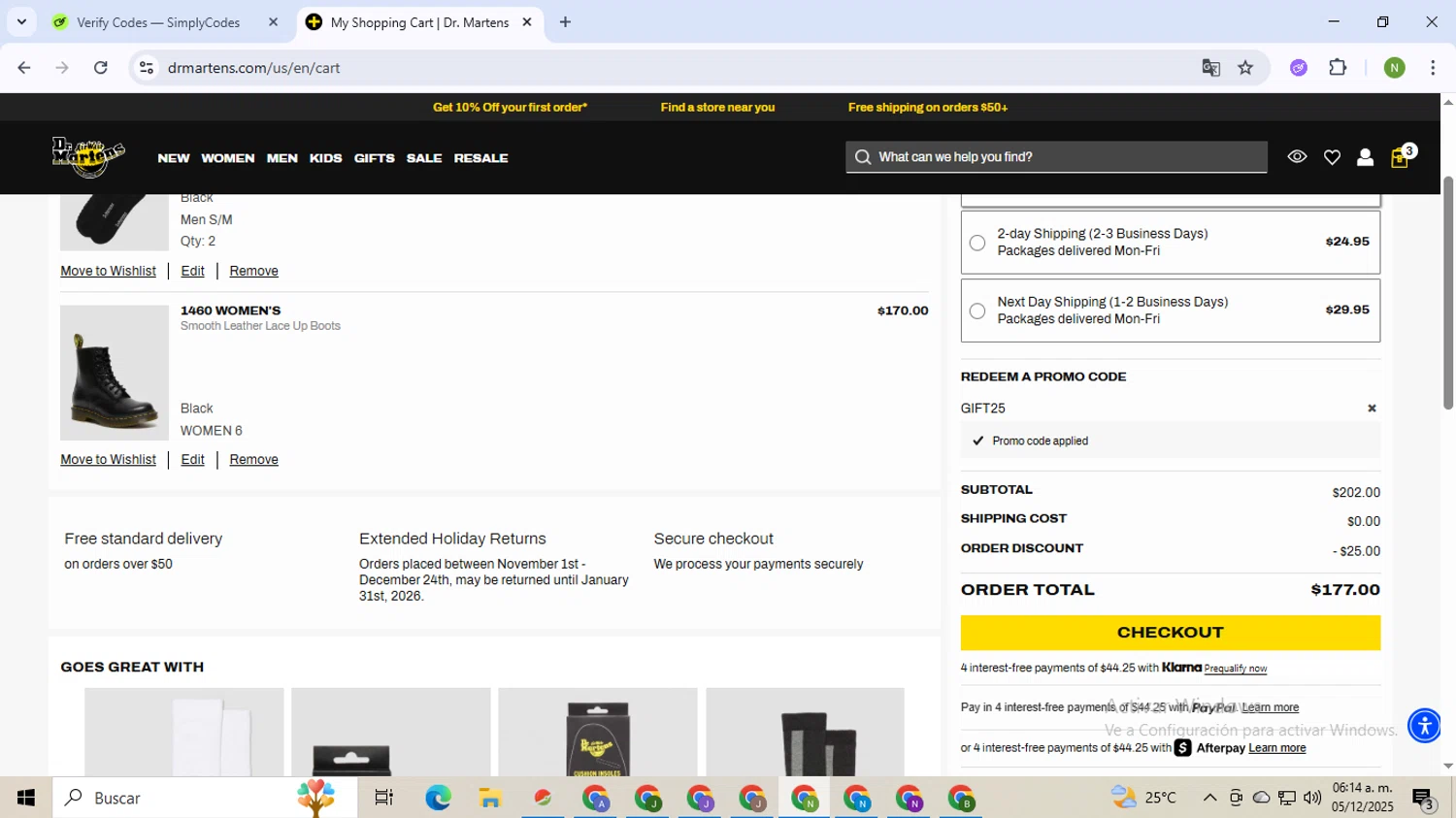The width and height of the screenshot is (1456, 818).
Task: Open the browser Extensions puzzle icon
Action: point(1338,68)
